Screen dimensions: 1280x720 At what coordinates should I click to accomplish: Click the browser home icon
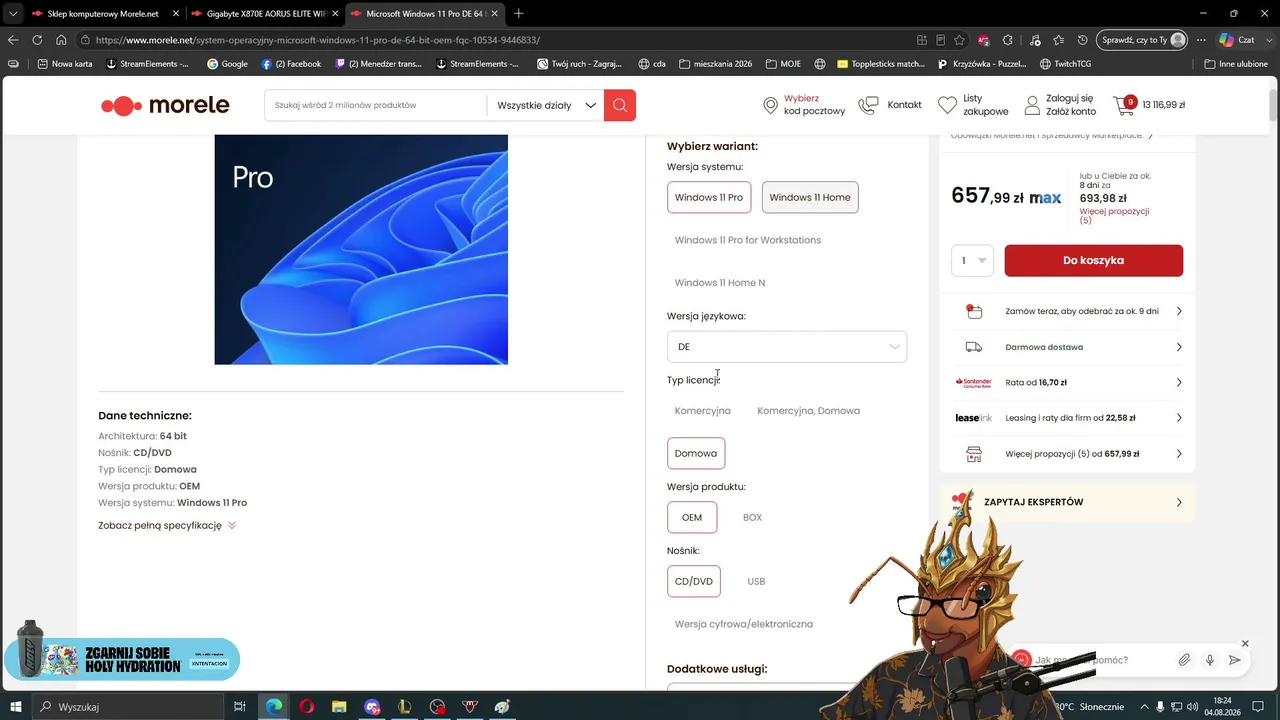click(61, 40)
